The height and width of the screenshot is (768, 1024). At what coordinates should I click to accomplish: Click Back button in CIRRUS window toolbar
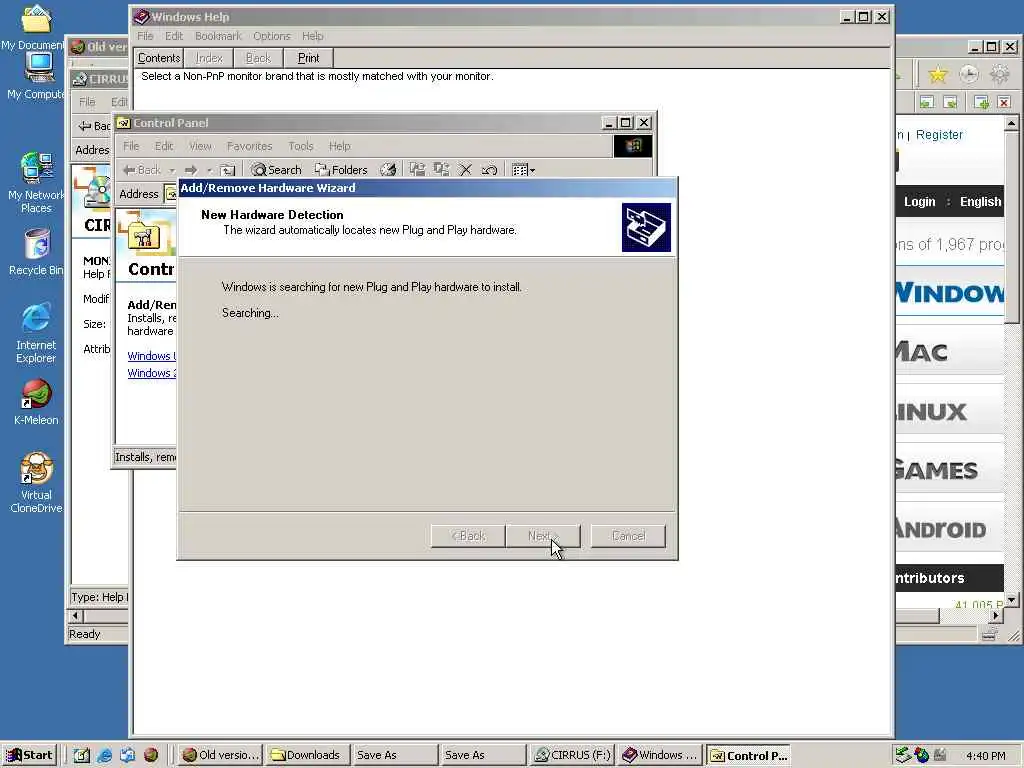[x=93, y=126]
